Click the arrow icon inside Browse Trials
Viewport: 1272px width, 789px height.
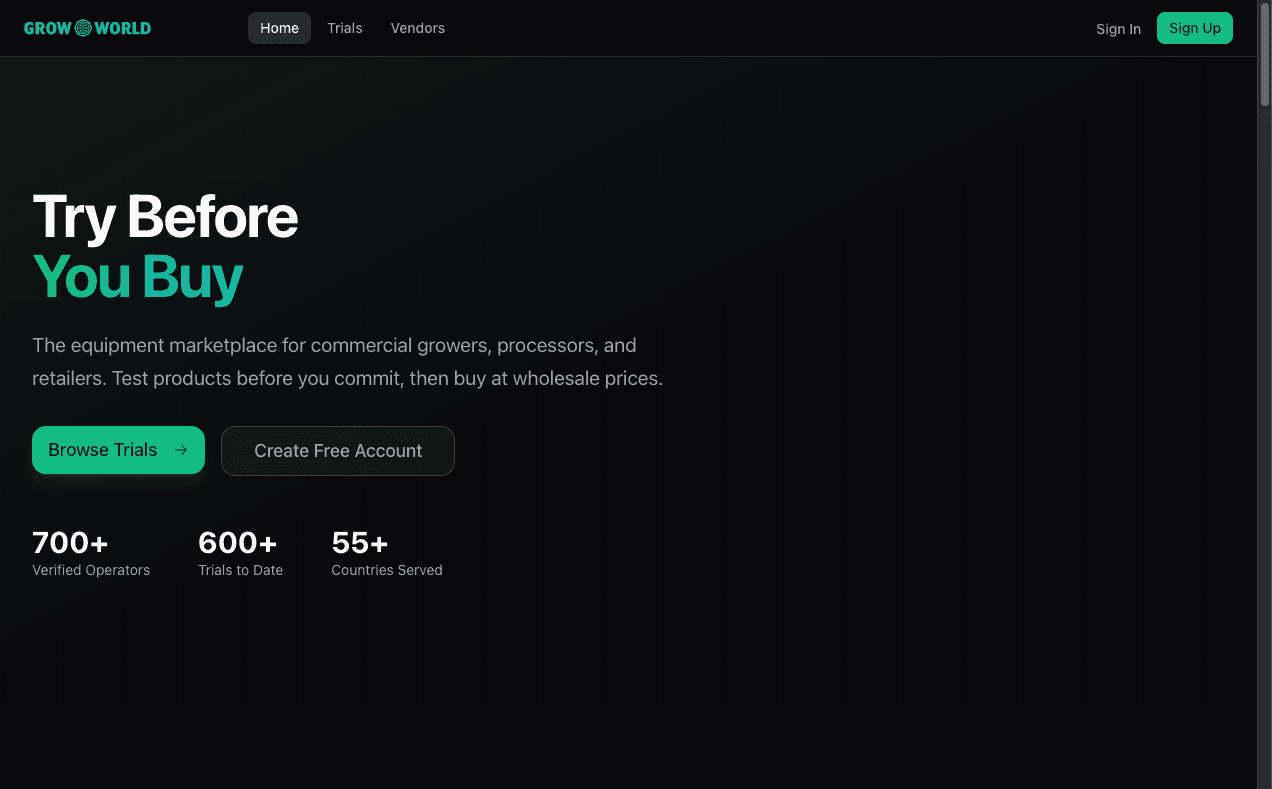tap(181, 450)
